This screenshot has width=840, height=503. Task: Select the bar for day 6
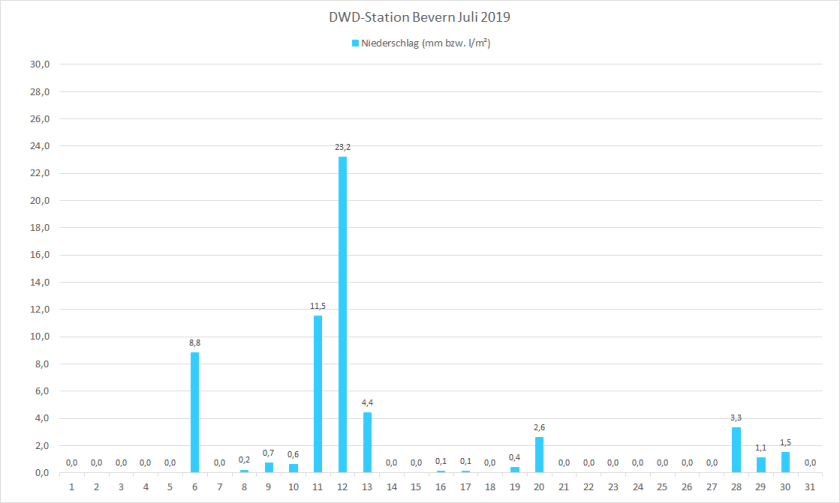[195, 412]
